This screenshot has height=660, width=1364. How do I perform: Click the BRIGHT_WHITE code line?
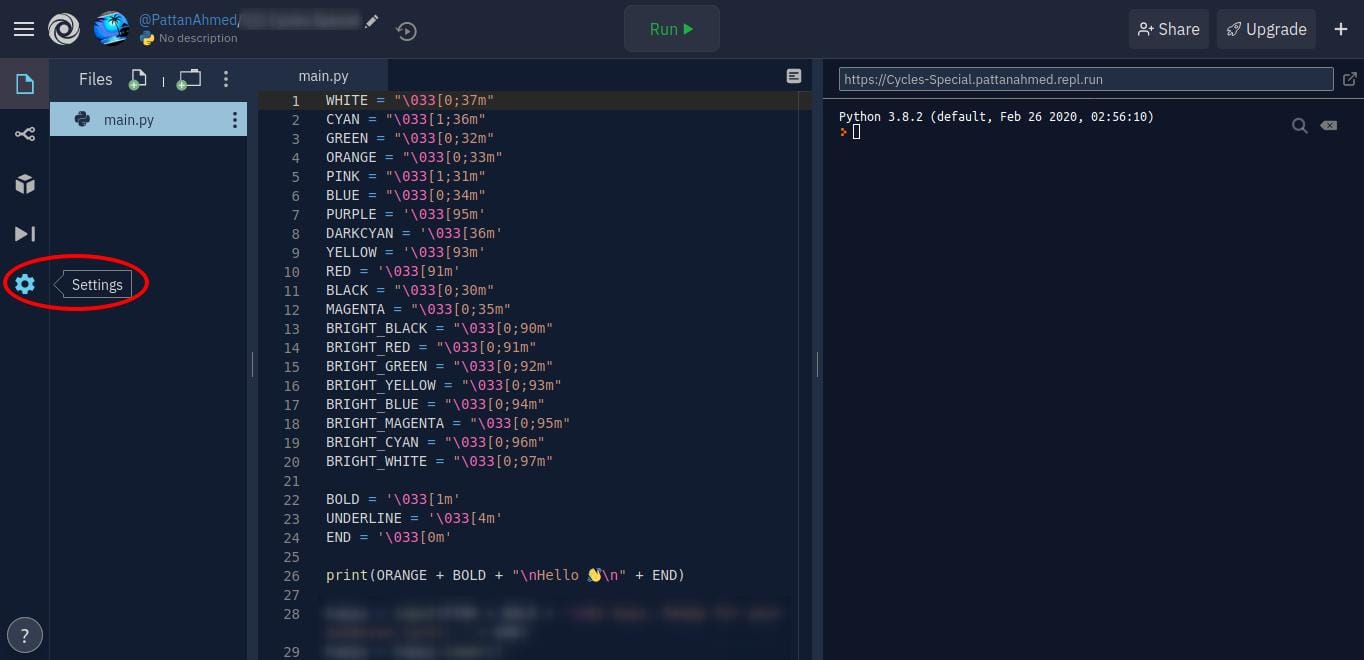coord(440,462)
